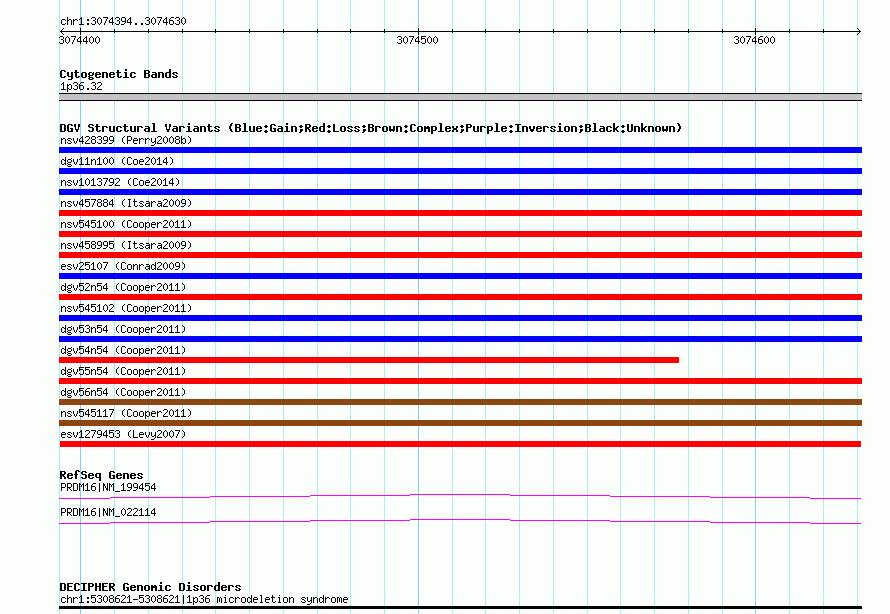The image size is (890, 614).
Task: Select the red bar under nsv458995
Action: pos(460,255)
